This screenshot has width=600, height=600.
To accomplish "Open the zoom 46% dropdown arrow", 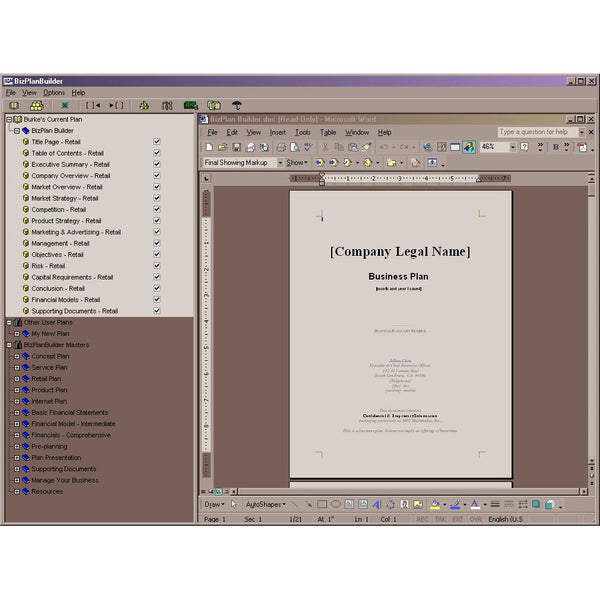I will 513,147.
